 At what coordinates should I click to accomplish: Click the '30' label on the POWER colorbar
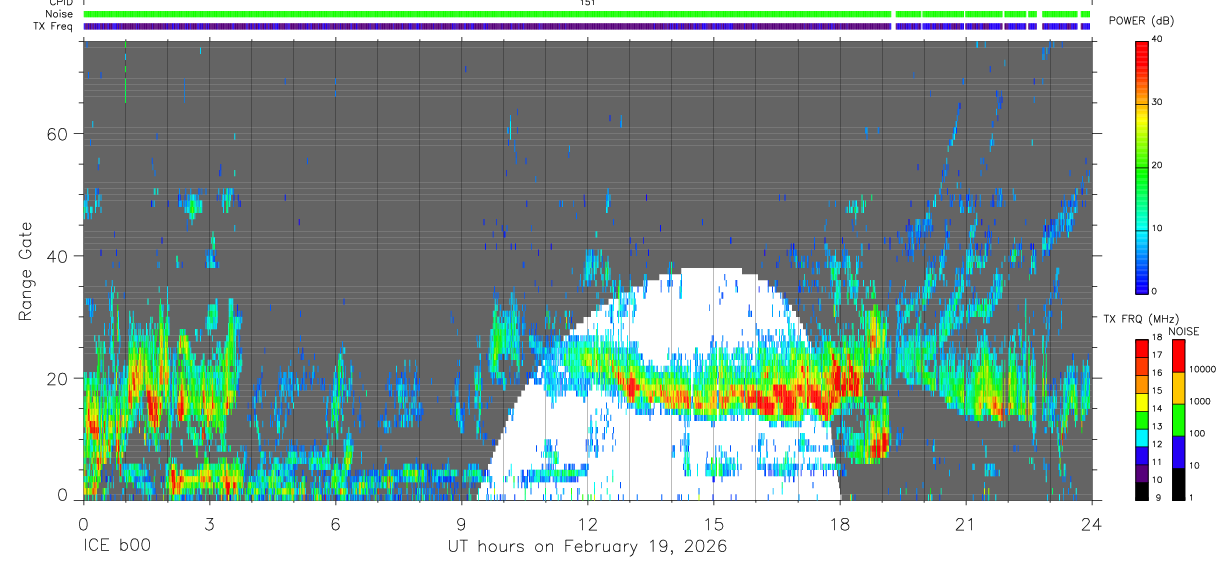[1157, 103]
